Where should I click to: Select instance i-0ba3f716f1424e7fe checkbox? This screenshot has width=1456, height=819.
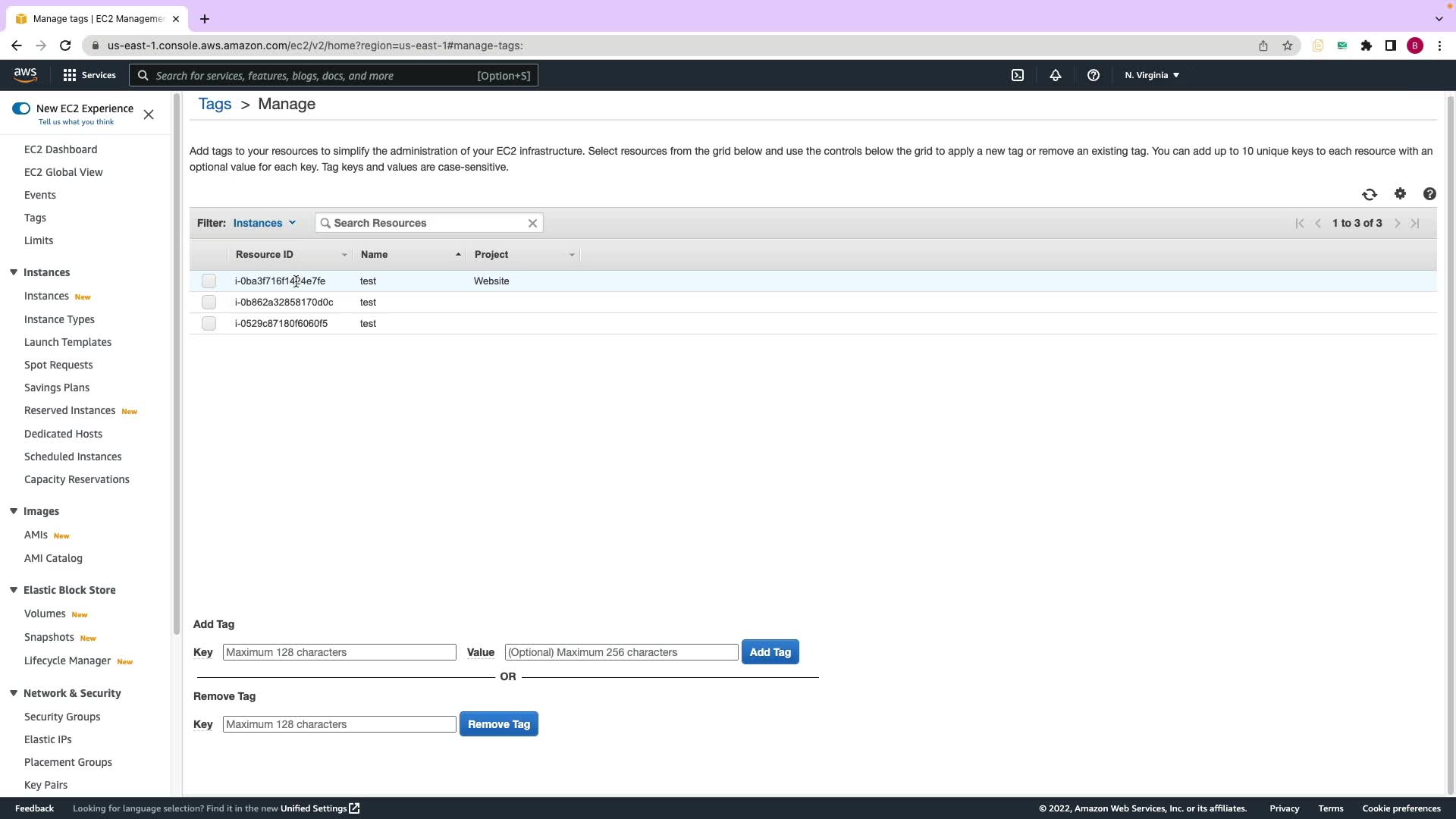pyautogui.click(x=209, y=281)
